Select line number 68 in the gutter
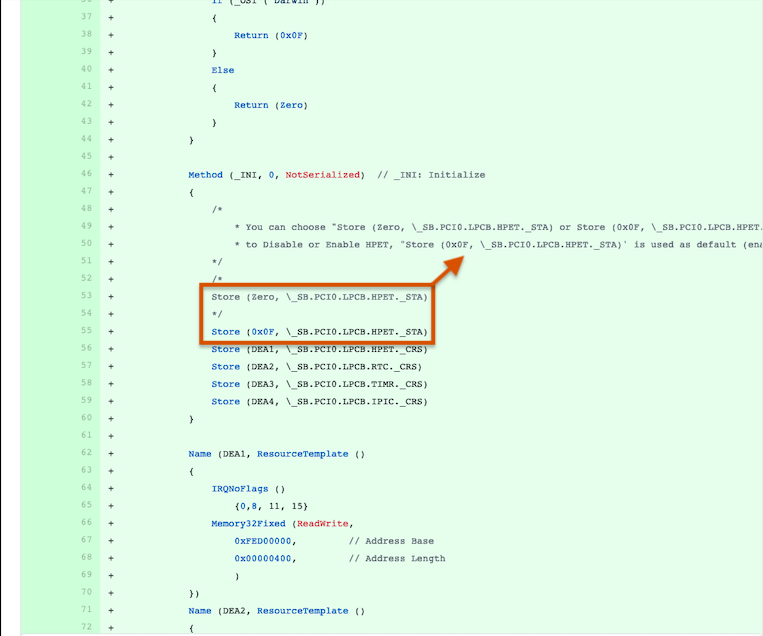Screen dimensions: 763x636 coord(87,557)
